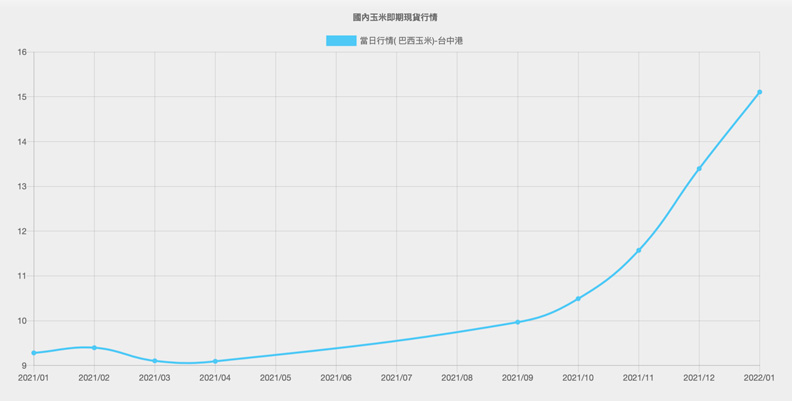Click the 2021/07 x-axis label
This screenshot has height=401, width=792.
point(397,378)
